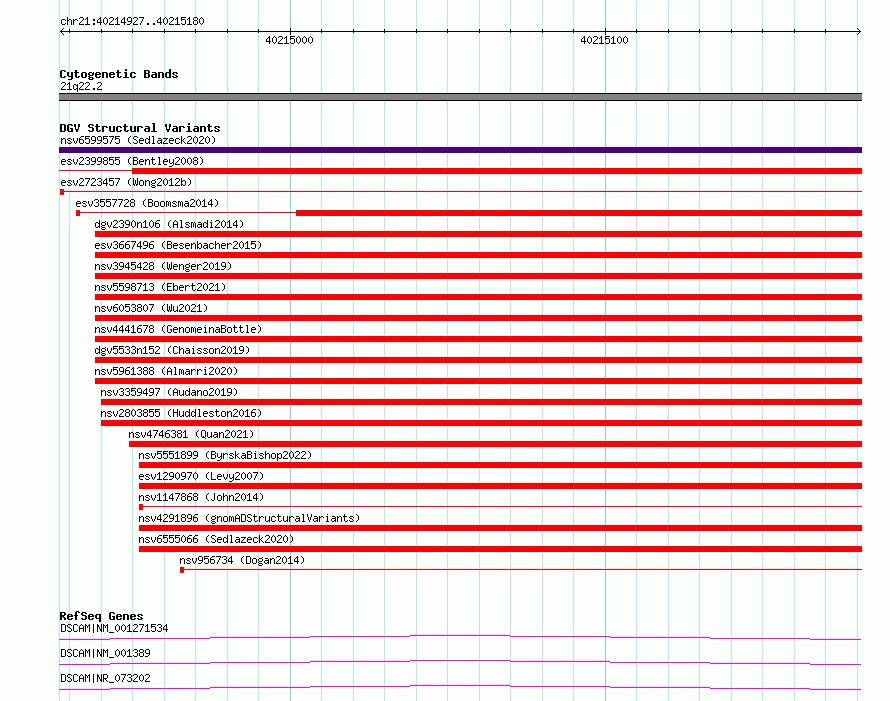
Task: Open variant esv2723457 (Wong2012b)
Action: tap(126, 182)
